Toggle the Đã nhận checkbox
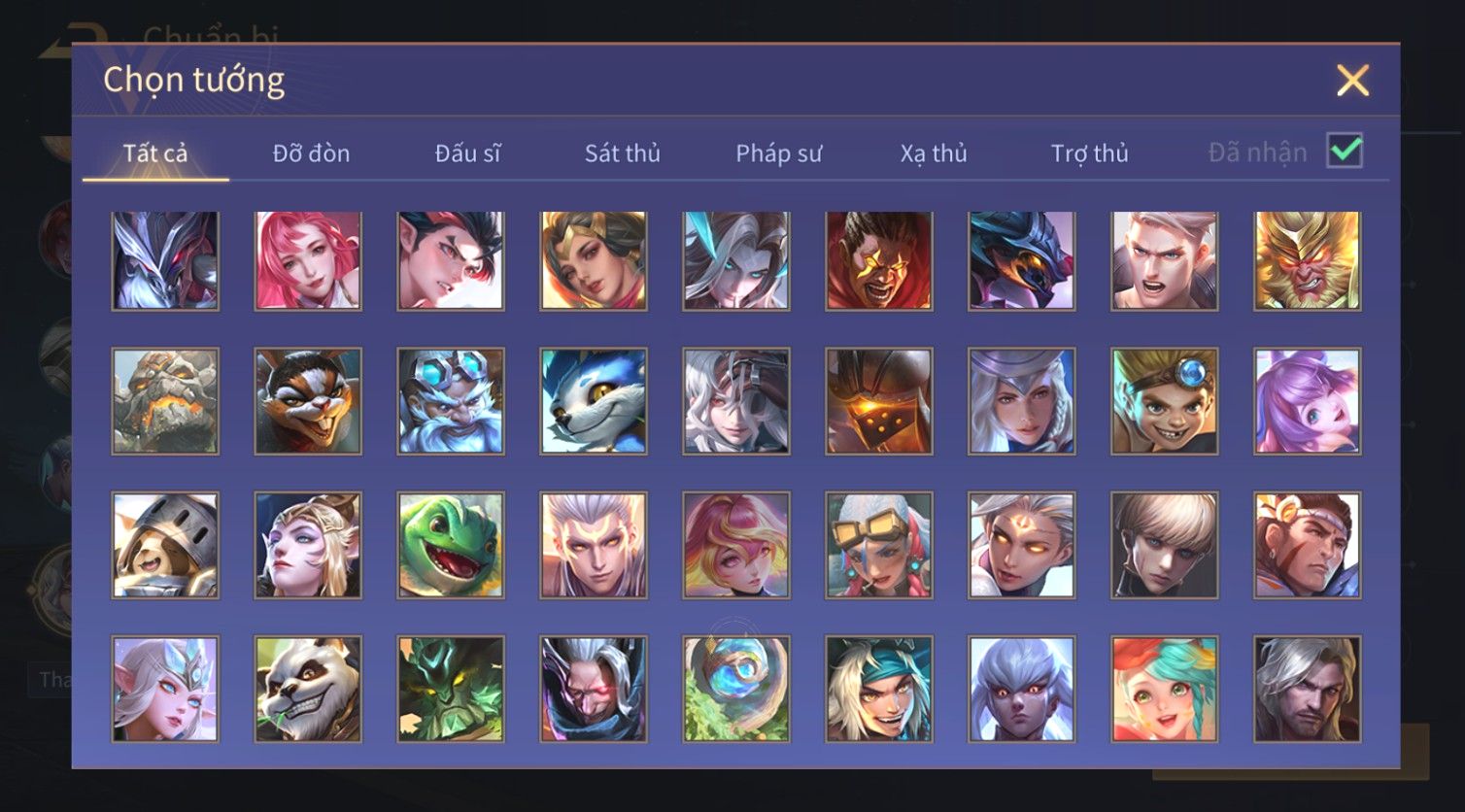This screenshot has width=1465, height=812. click(x=1345, y=152)
